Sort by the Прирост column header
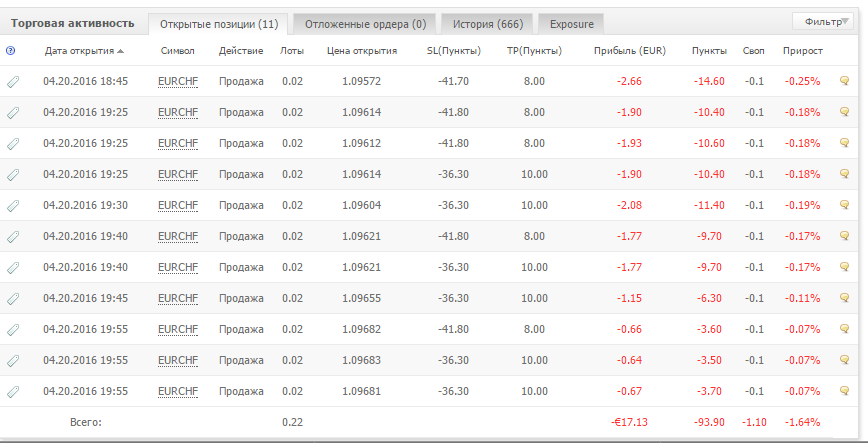 [x=803, y=51]
